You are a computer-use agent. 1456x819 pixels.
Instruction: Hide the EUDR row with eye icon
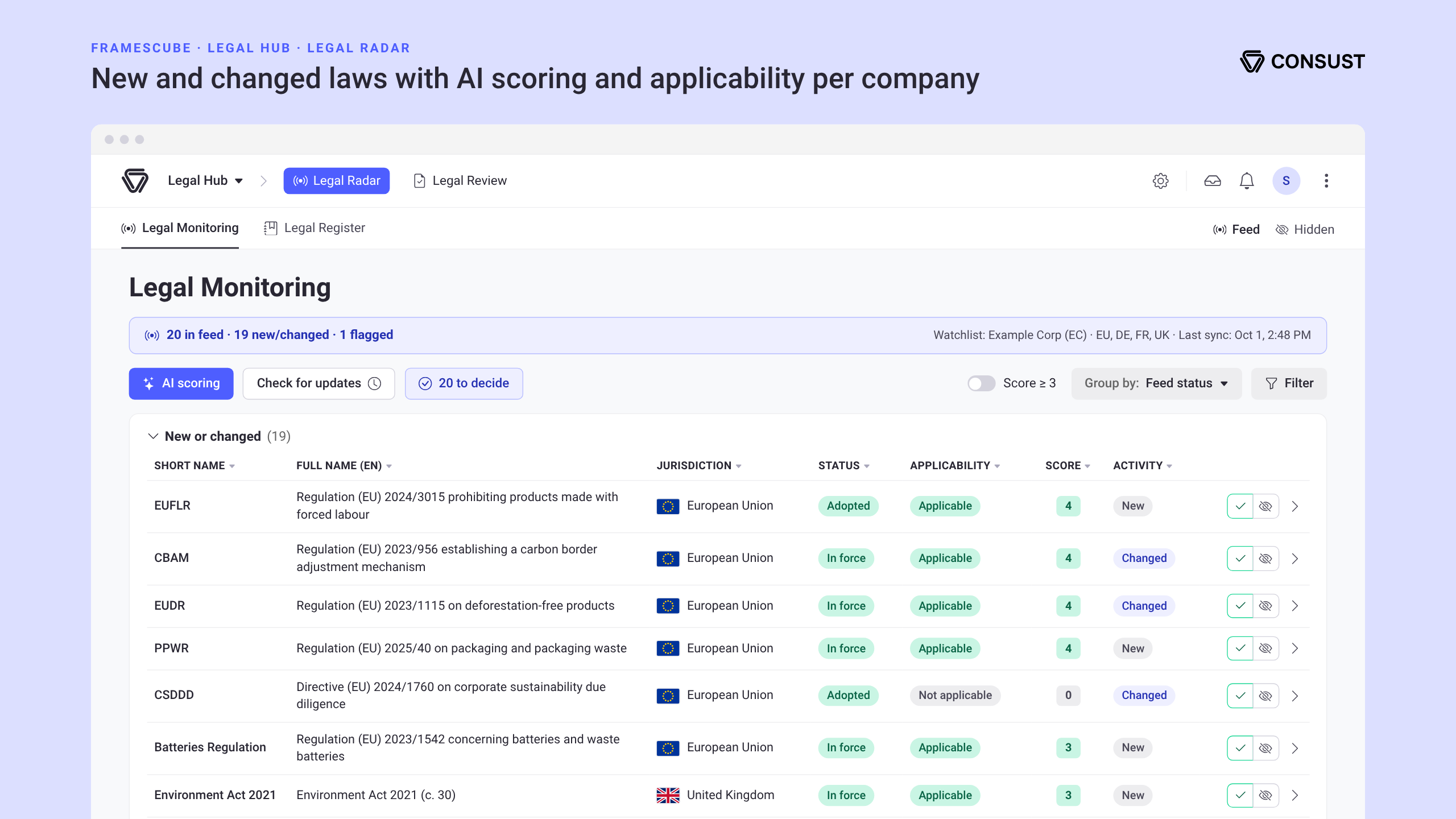pyautogui.click(x=1266, y=606)
